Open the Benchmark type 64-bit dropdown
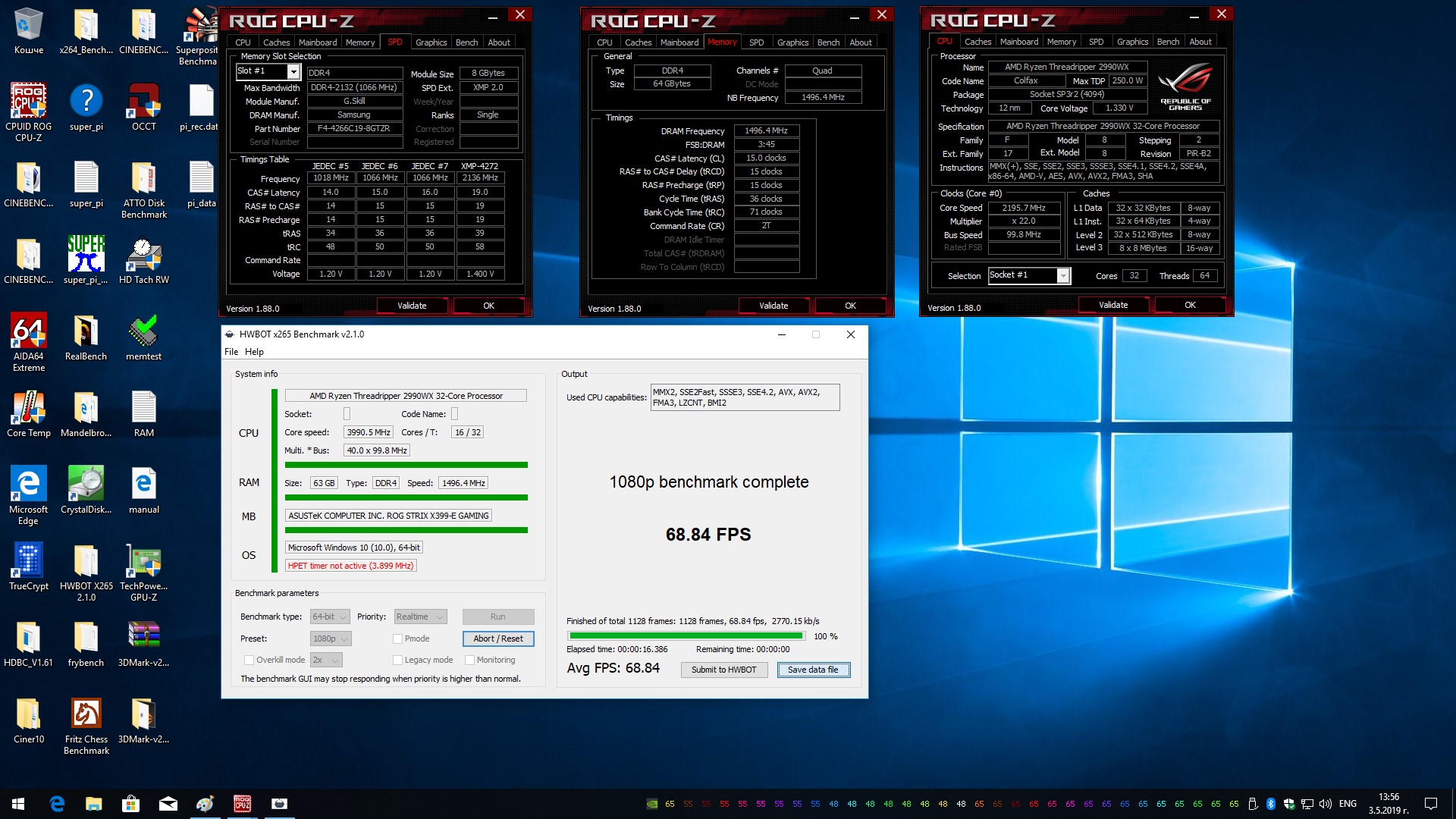Viewport: 1456px width, 819px height. (x=330, y=617)
